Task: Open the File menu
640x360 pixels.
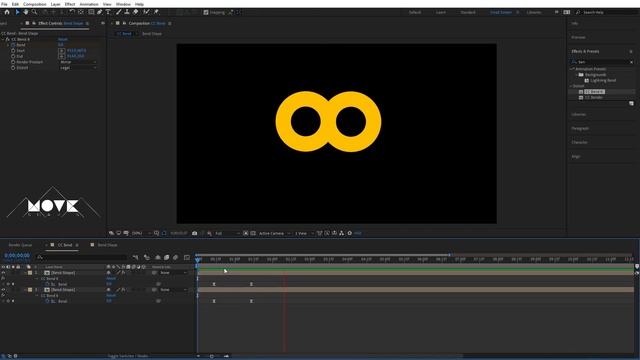Action: [x=4, y=4]
